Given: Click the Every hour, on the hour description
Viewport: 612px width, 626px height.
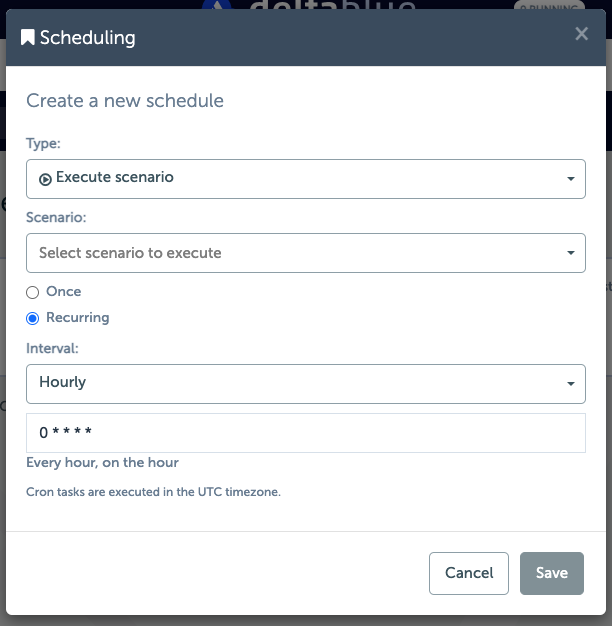Looking at the screenshot, I should 103,463.
